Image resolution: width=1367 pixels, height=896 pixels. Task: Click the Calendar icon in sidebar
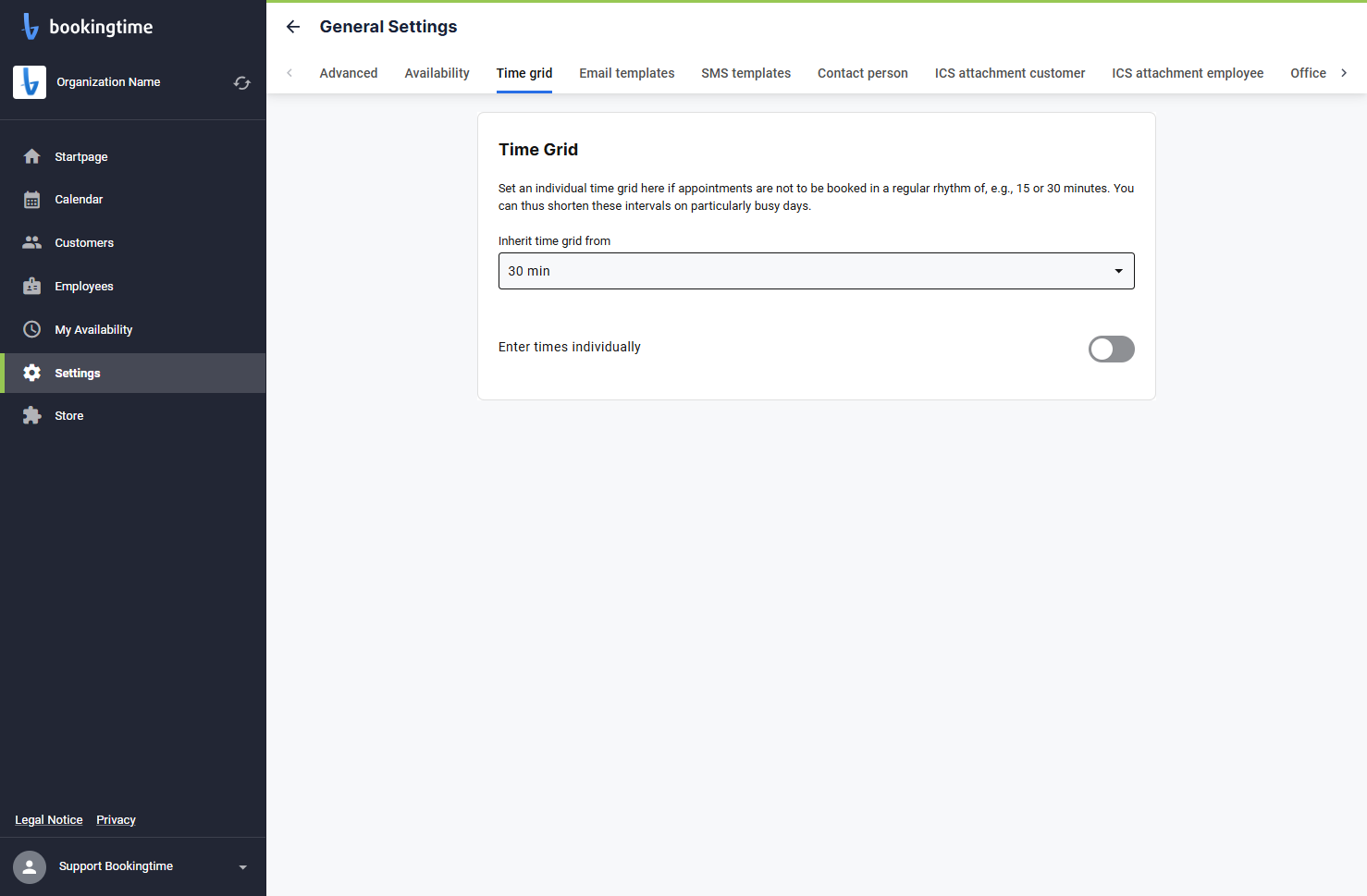pyautogui.click(x=32, y=200)
